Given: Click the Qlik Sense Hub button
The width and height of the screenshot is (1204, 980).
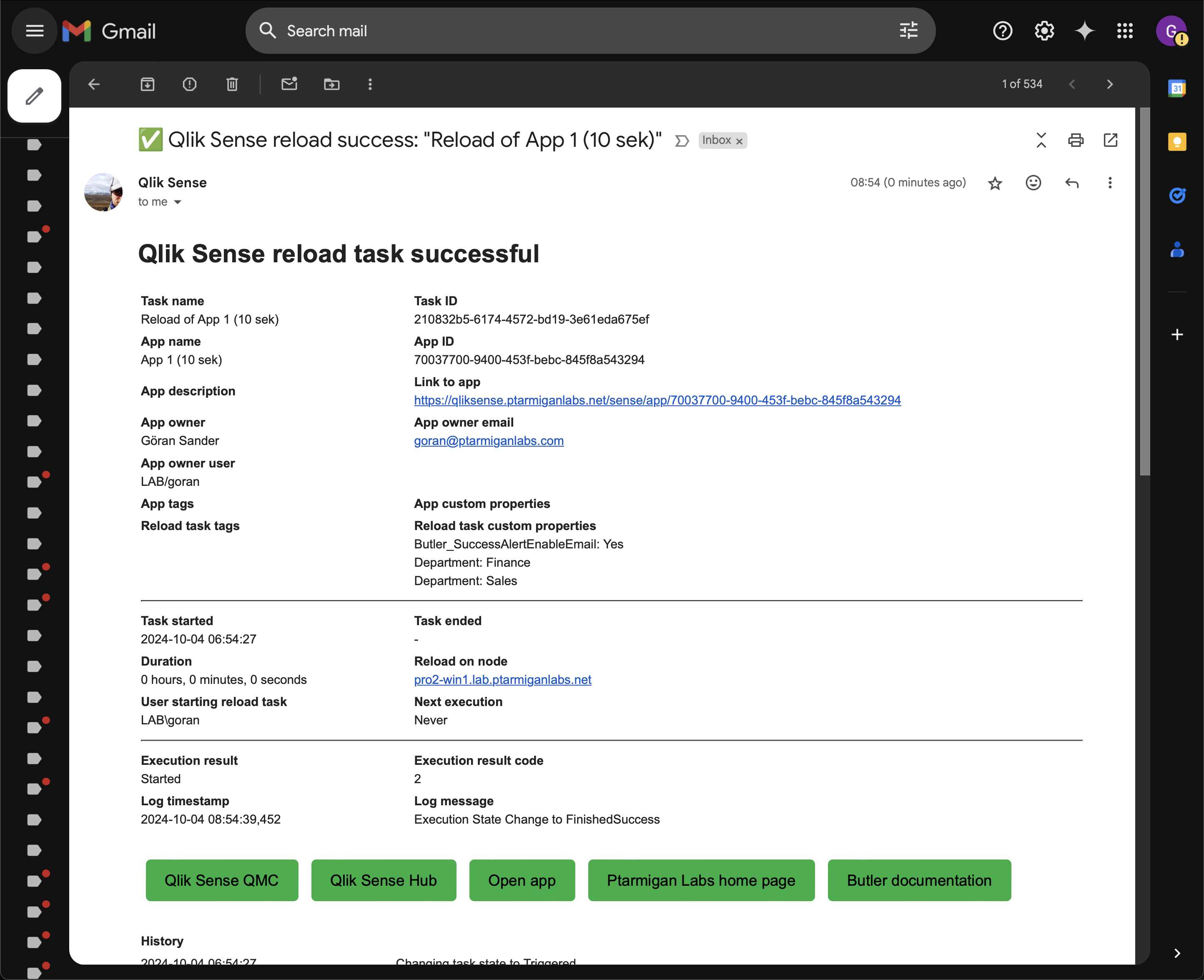Looking at the screenshot, I should point(384,880).
